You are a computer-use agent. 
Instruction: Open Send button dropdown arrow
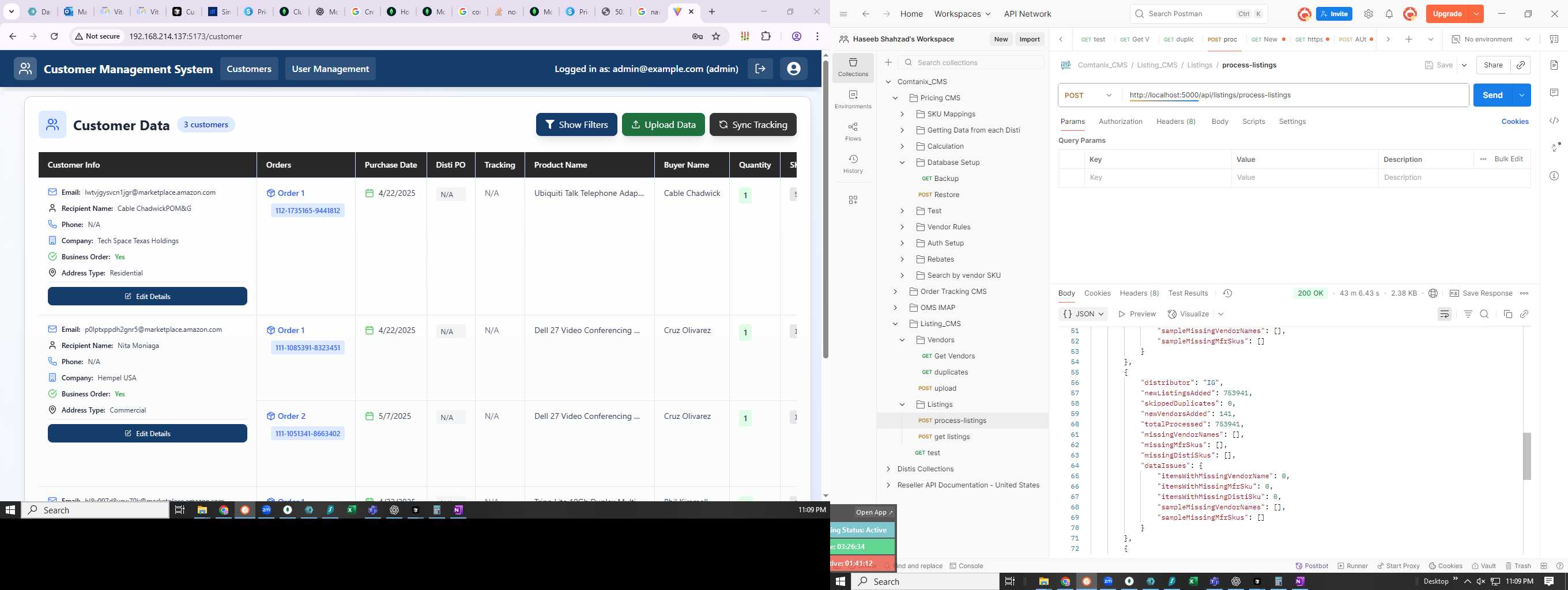(1522, 96)
